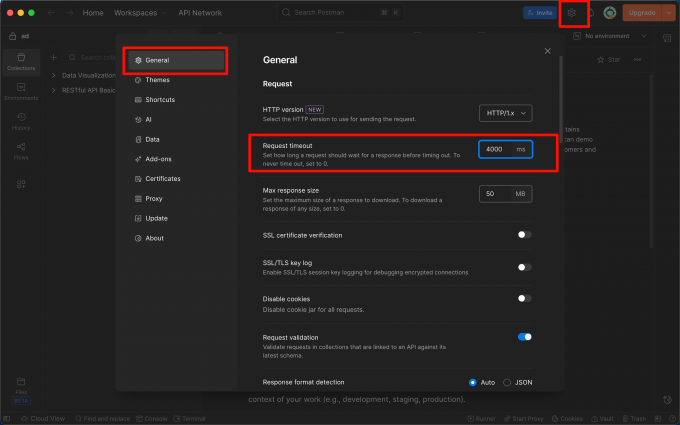Screen dimensions: 680x425
Task: Click the settings dialog scrollbar
Action: point(561,100)
